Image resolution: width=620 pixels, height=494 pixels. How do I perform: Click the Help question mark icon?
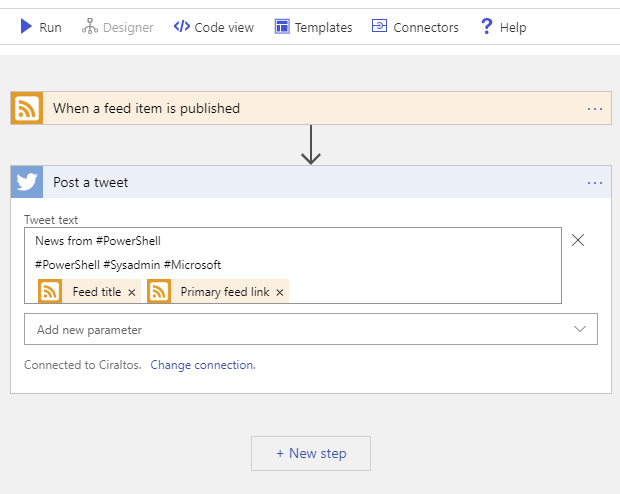coord(486,26)
